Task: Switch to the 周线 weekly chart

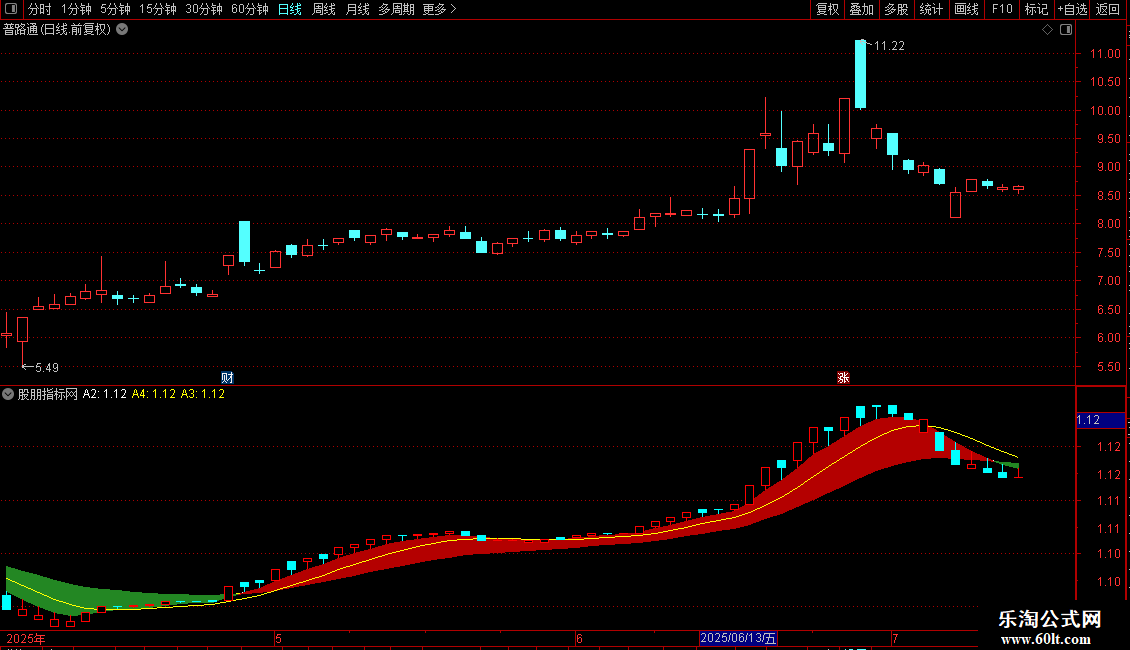Action: [x=324, y=9]
